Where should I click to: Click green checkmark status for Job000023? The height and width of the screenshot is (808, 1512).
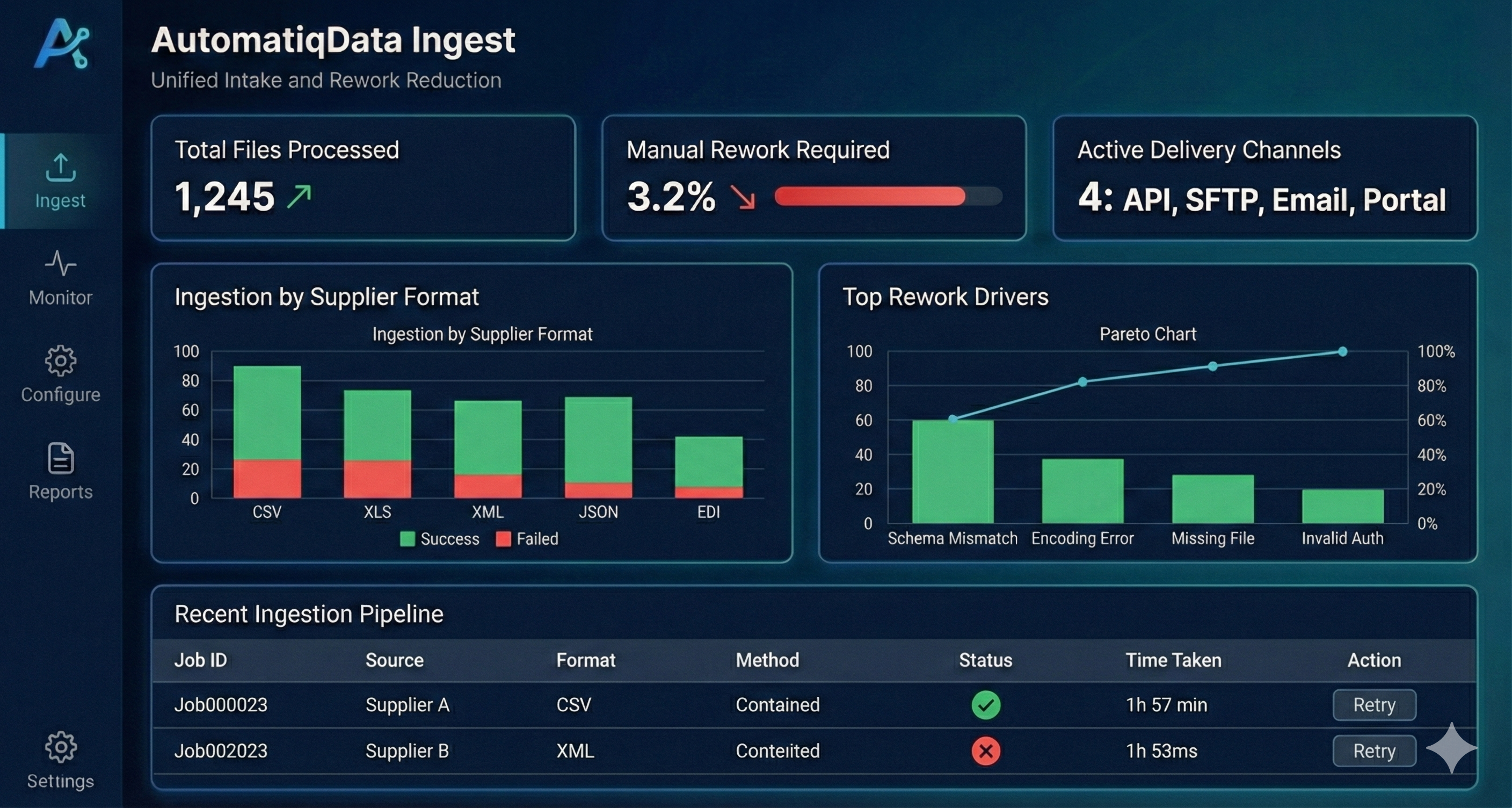985,705
